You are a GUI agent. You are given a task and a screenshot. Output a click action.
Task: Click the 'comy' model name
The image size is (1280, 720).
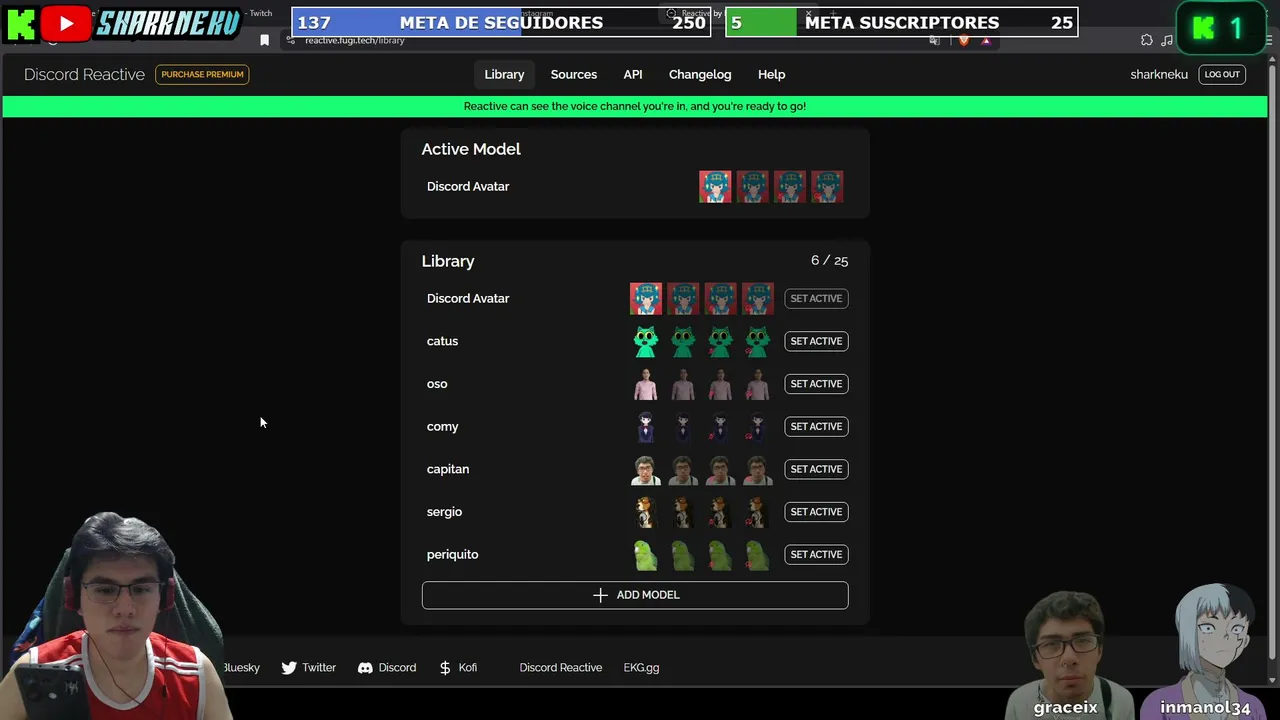pos(442,427)
